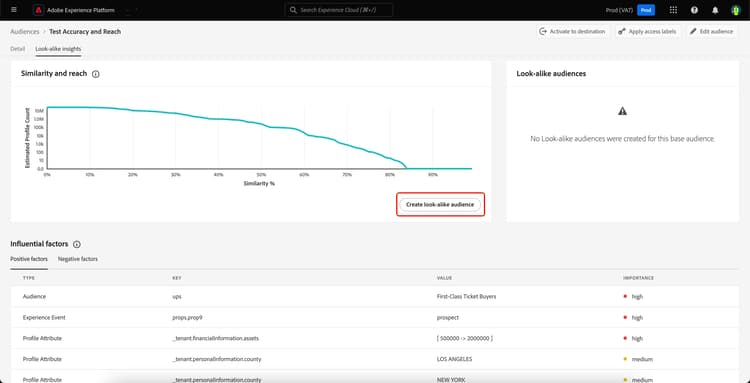750x383 pixels.
Task: Click the Prod sandbox badge
Action: point(646,10)
